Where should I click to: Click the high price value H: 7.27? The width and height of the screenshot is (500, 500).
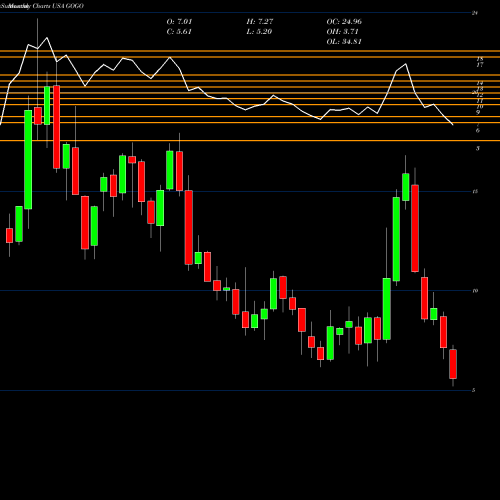point(260,22)
